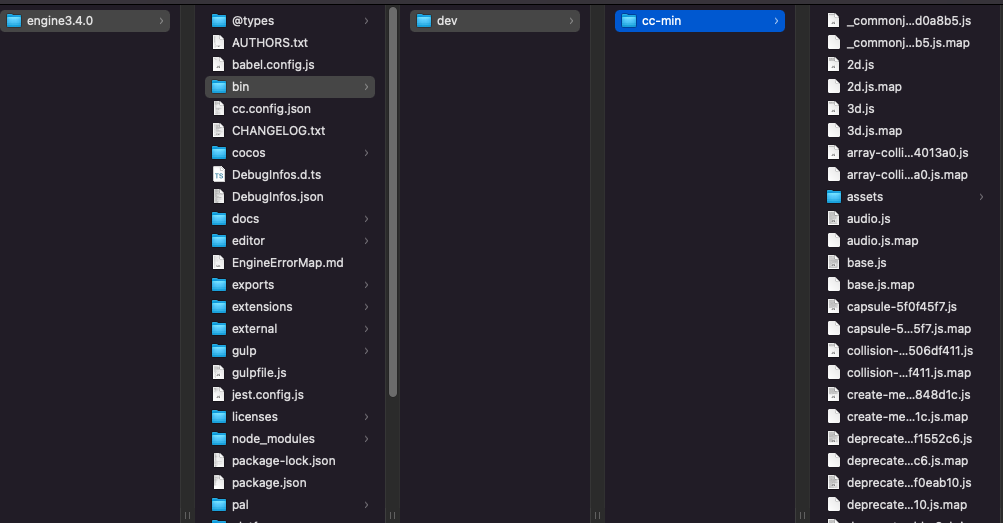1003x523 pixels.
Task: Click the first column resize handle
Action: coord(185,515)
